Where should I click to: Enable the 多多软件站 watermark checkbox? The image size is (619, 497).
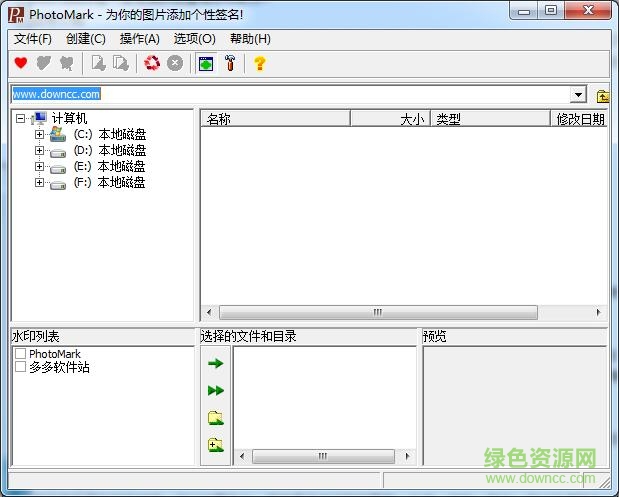21,367
